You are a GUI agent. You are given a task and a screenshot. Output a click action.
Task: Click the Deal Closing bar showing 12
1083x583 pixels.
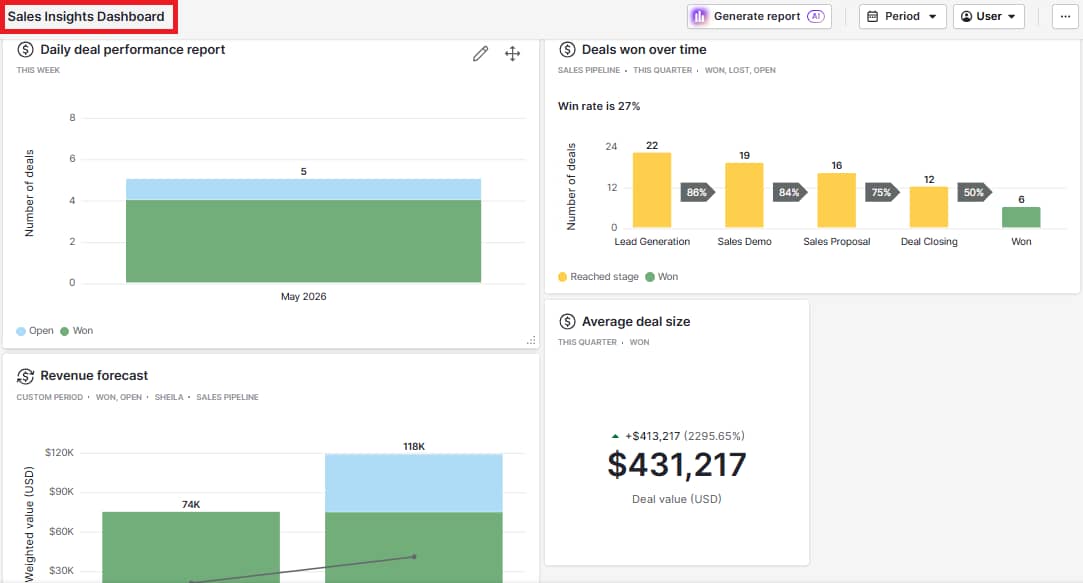tap(929, 207)
